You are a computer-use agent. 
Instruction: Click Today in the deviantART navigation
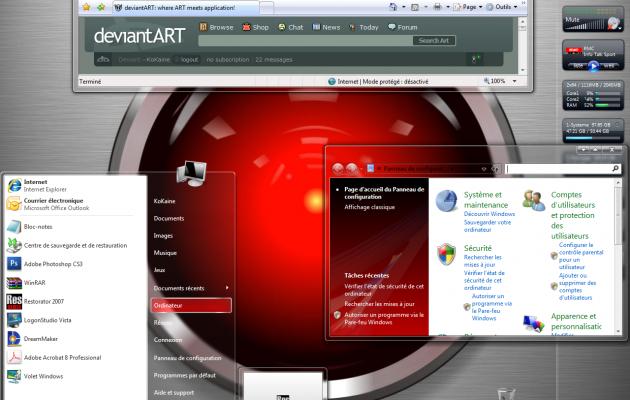(364, 27)
